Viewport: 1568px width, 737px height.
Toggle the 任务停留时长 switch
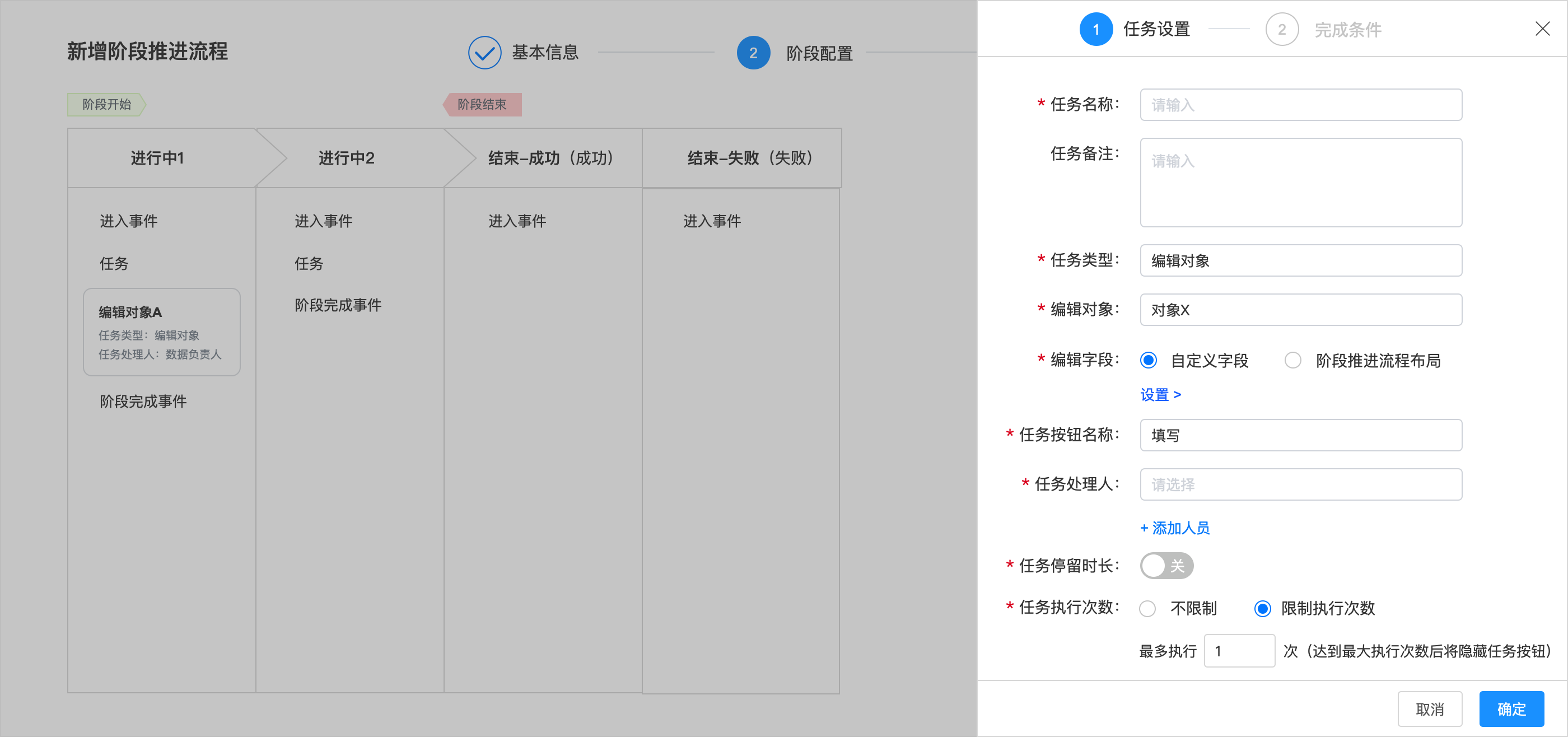coord(1166,566)
